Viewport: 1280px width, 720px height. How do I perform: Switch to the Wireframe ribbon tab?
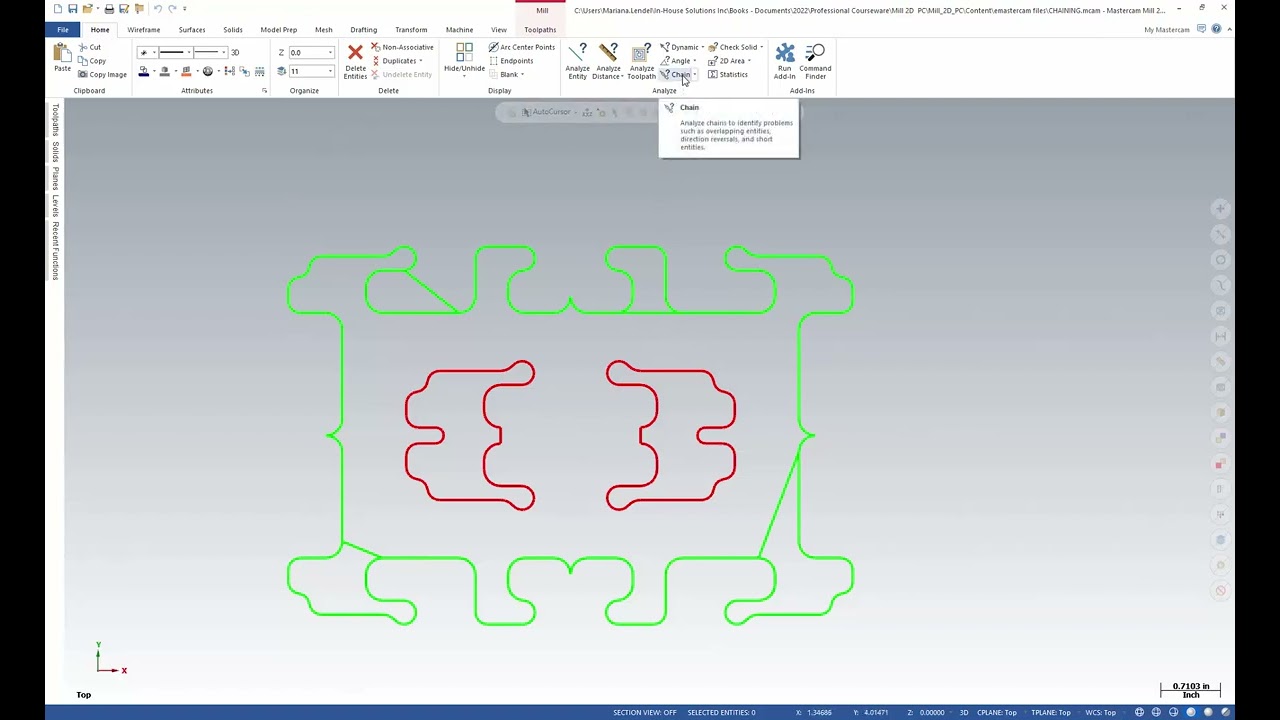point(144,29)
